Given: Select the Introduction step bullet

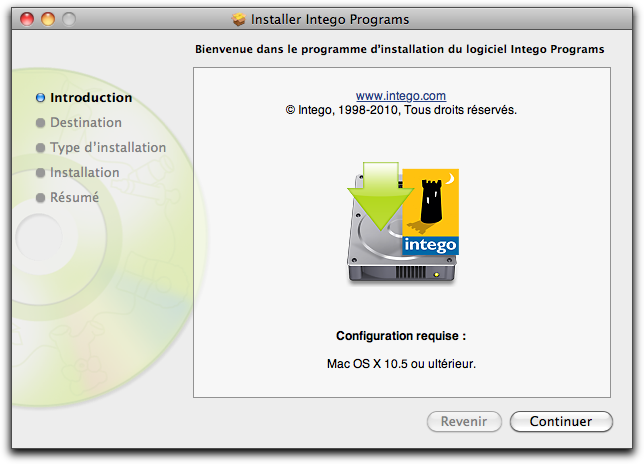Looking at the screenshot, I should tap(40, 98).
